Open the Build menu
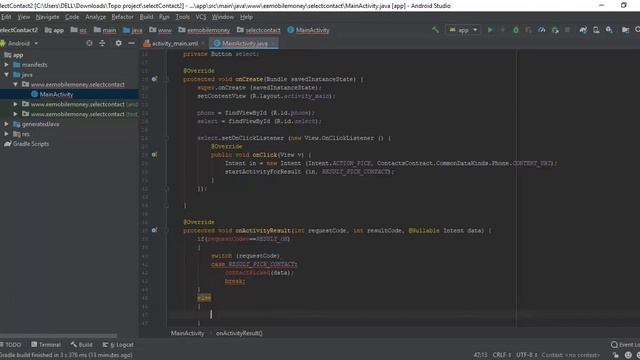Screen dimensions: 640x360 (x=146, y=17)
